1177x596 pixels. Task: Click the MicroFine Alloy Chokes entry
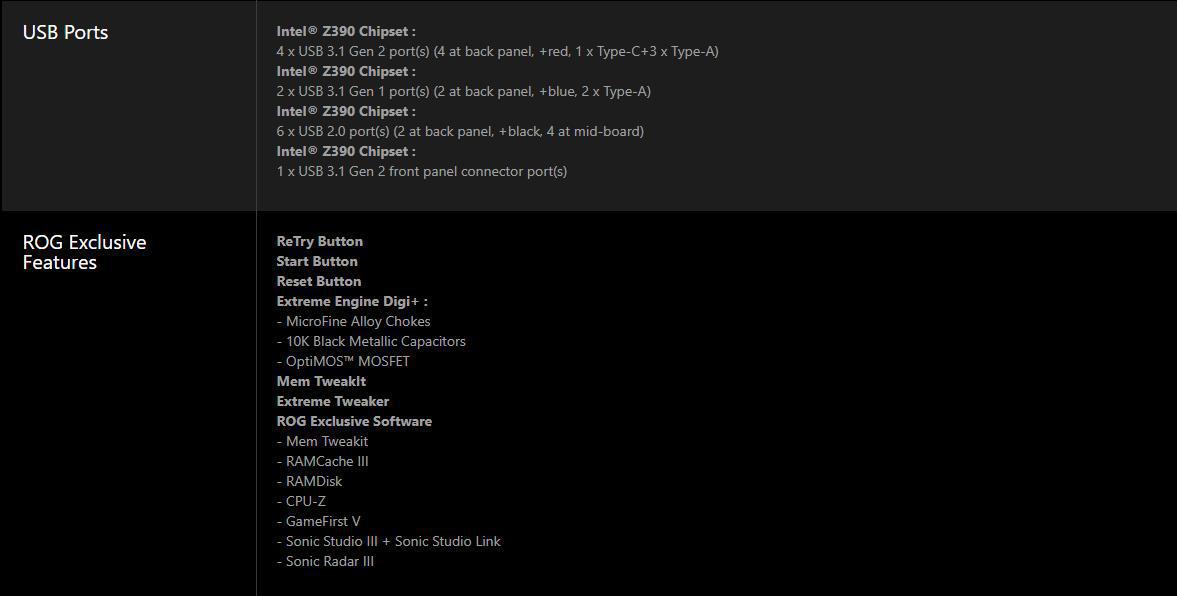(x=354, y=321)
